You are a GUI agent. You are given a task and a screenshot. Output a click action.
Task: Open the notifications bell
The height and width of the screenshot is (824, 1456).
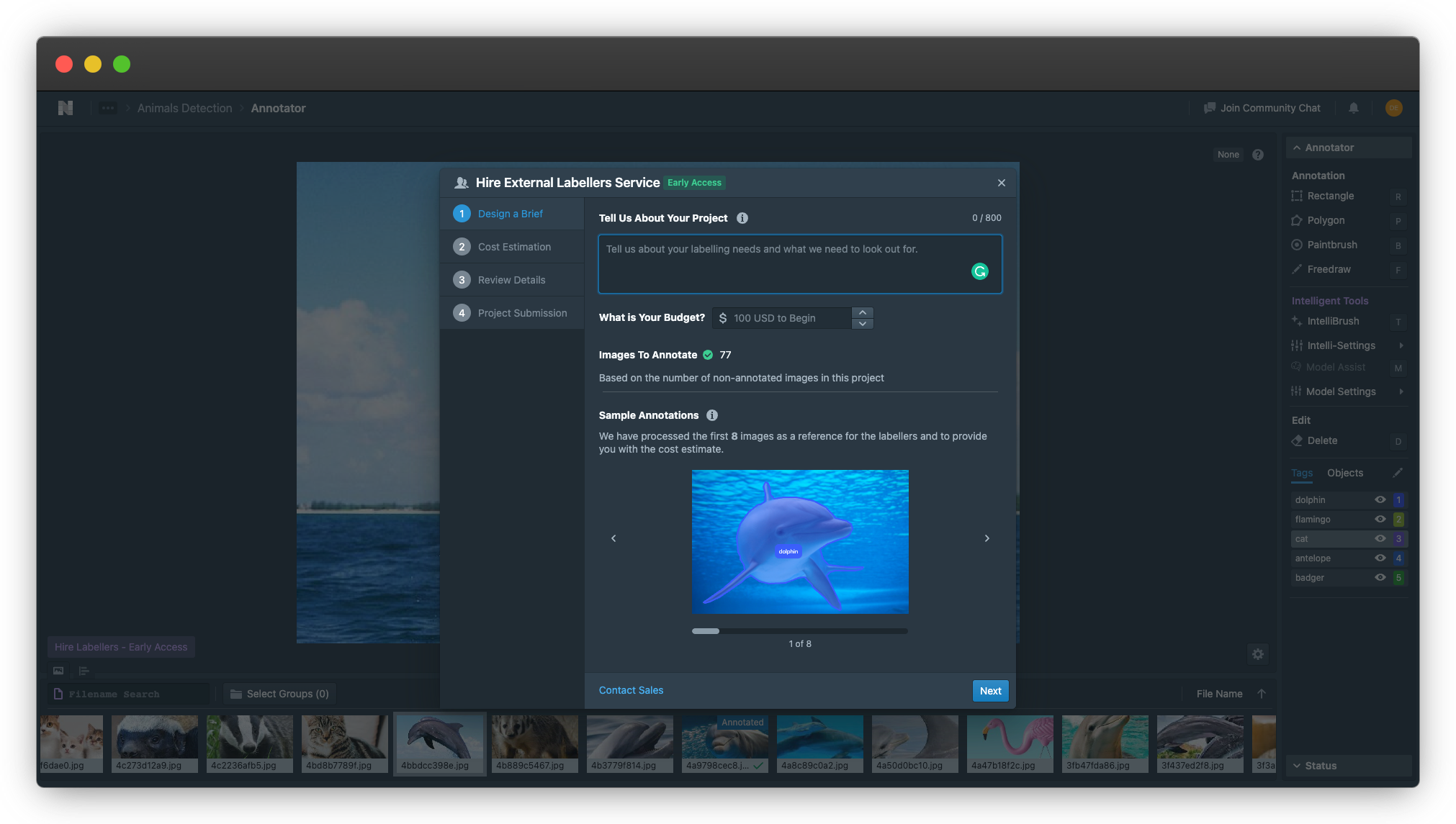tap(1354, 108)
